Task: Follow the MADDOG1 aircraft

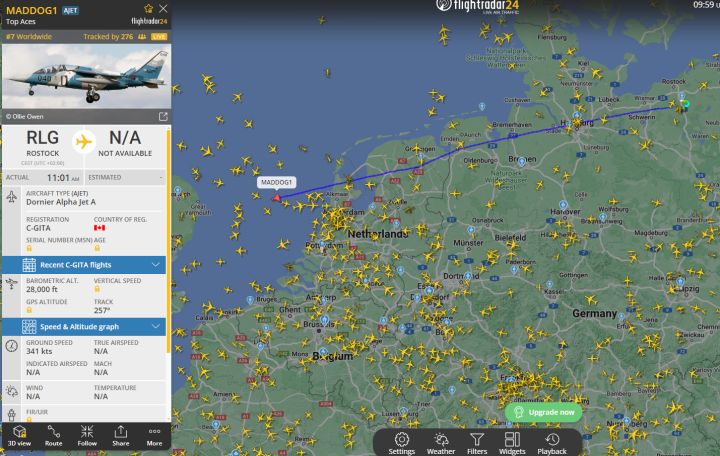Action: 87,436
